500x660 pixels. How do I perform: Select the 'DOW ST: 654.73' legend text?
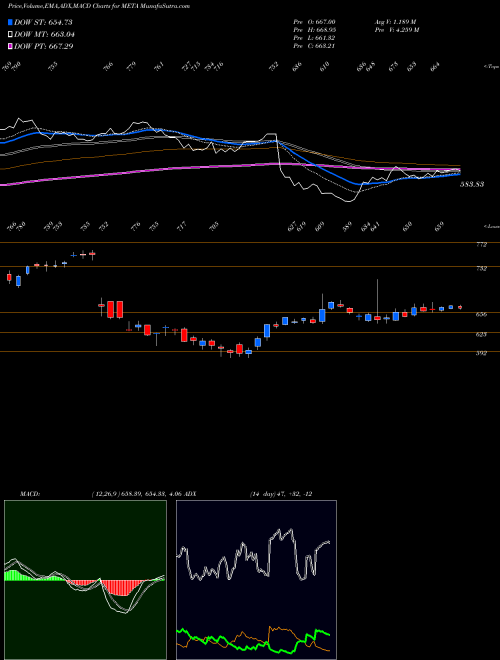tap(44, 23)
